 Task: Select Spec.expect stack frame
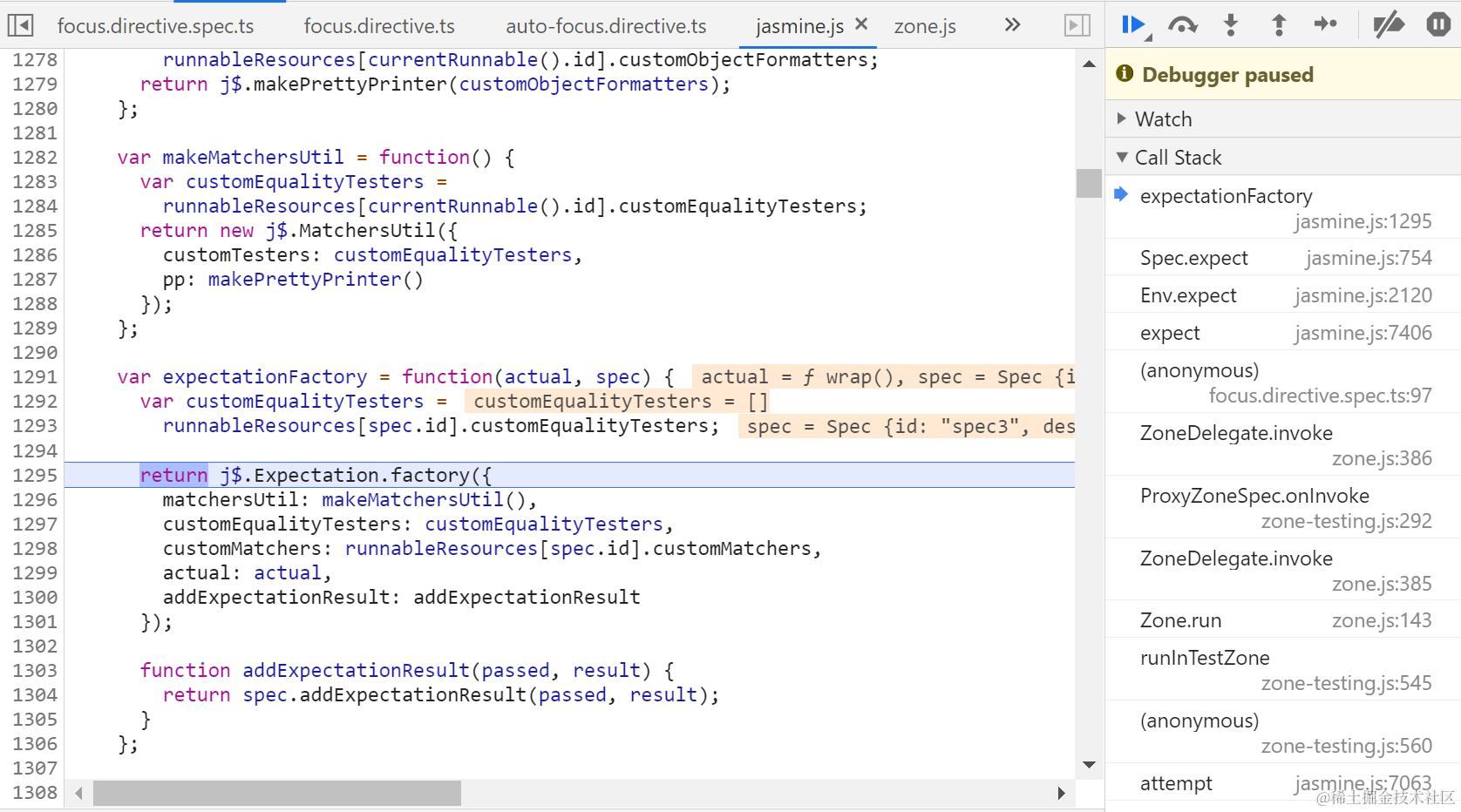(x=1283, y=258)
